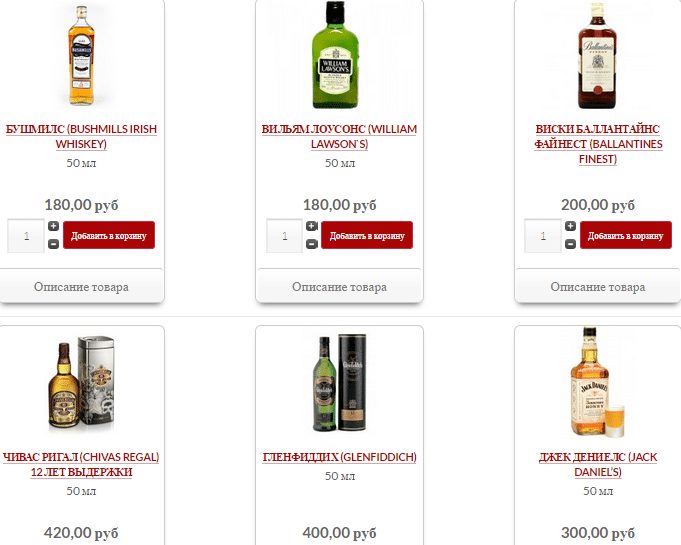The image size is (681, 545).
Task: Decrease Bushmills quantity with minus icon
Action: (x=53, y=244)
